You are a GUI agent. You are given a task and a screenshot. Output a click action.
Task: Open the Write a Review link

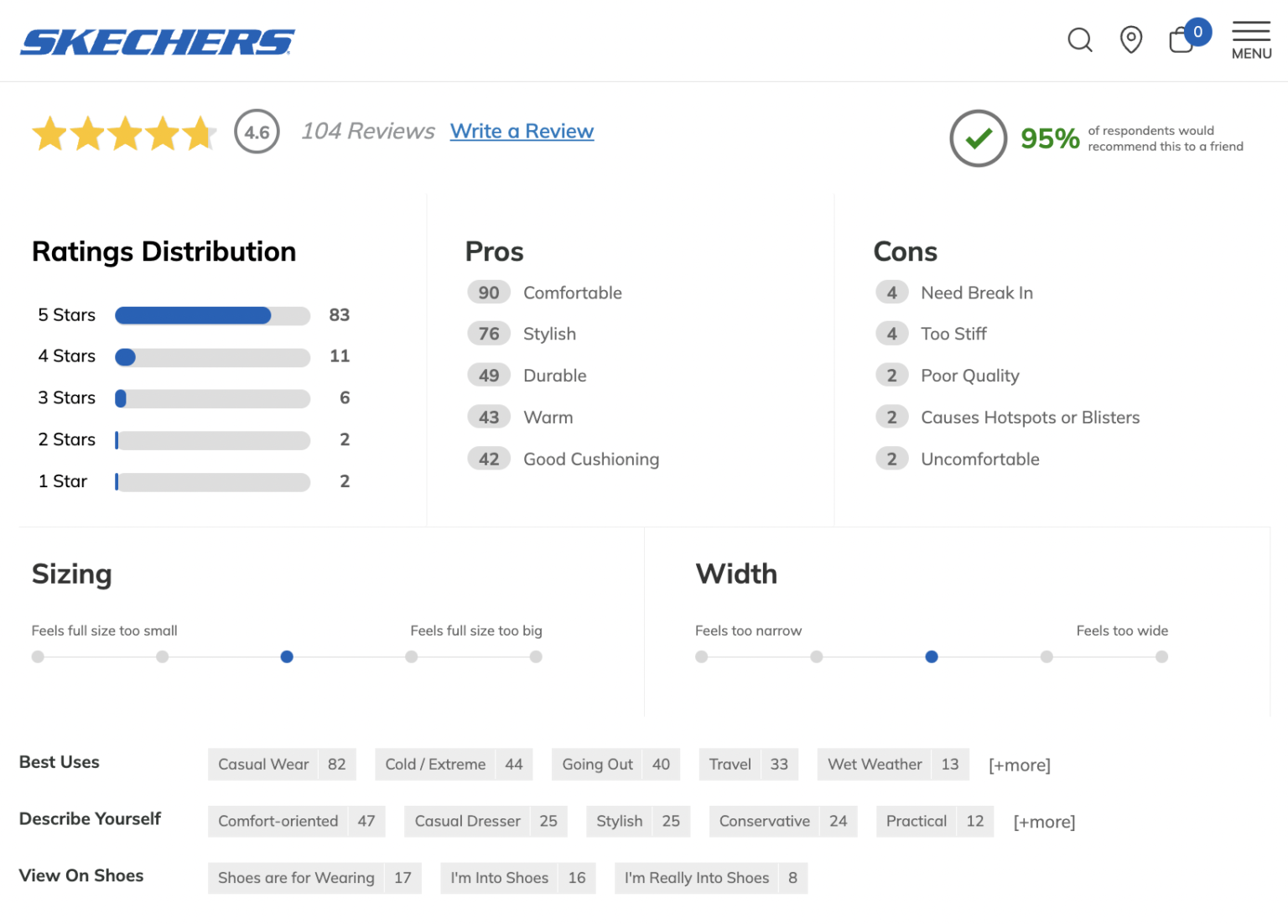pyautogui.click(x=522, y=131)
